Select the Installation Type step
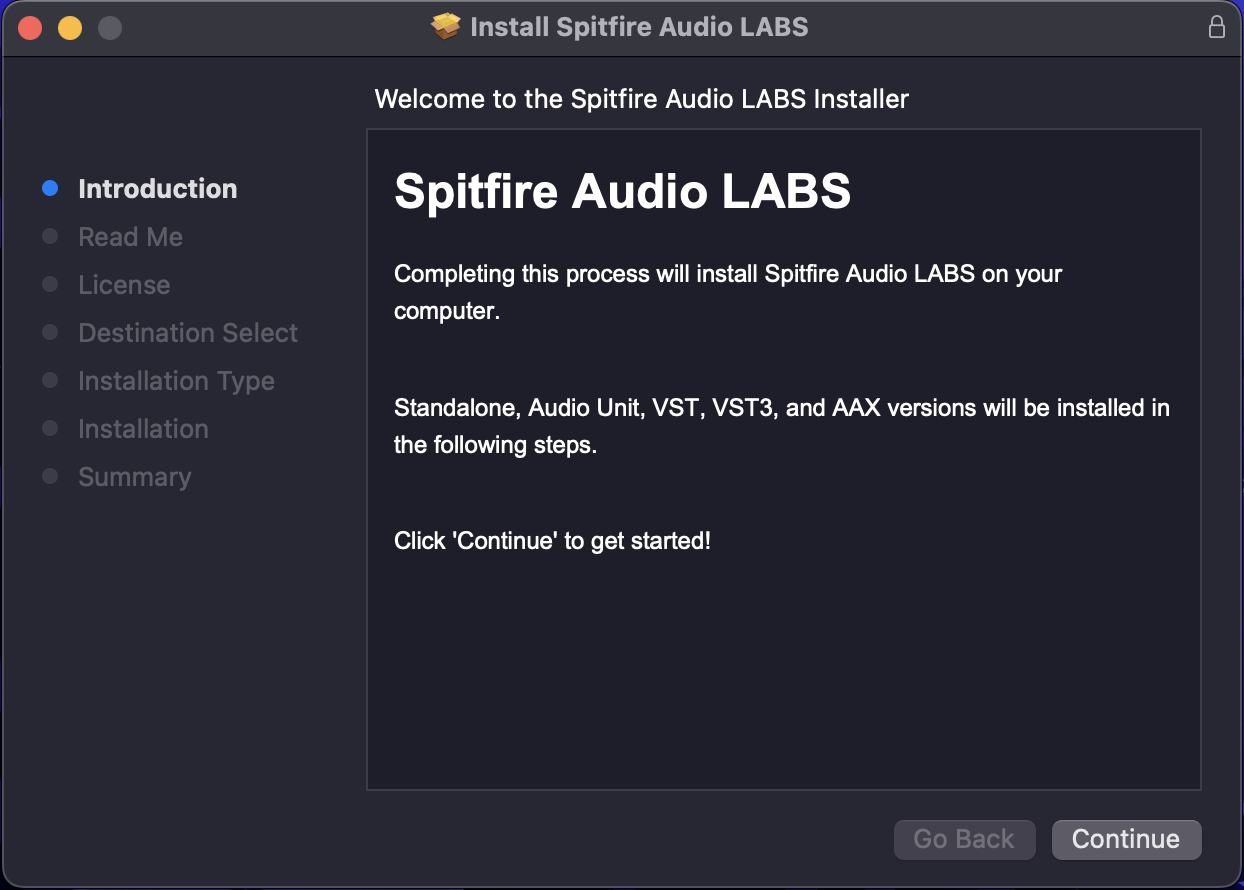 click(x=176, y=381)
